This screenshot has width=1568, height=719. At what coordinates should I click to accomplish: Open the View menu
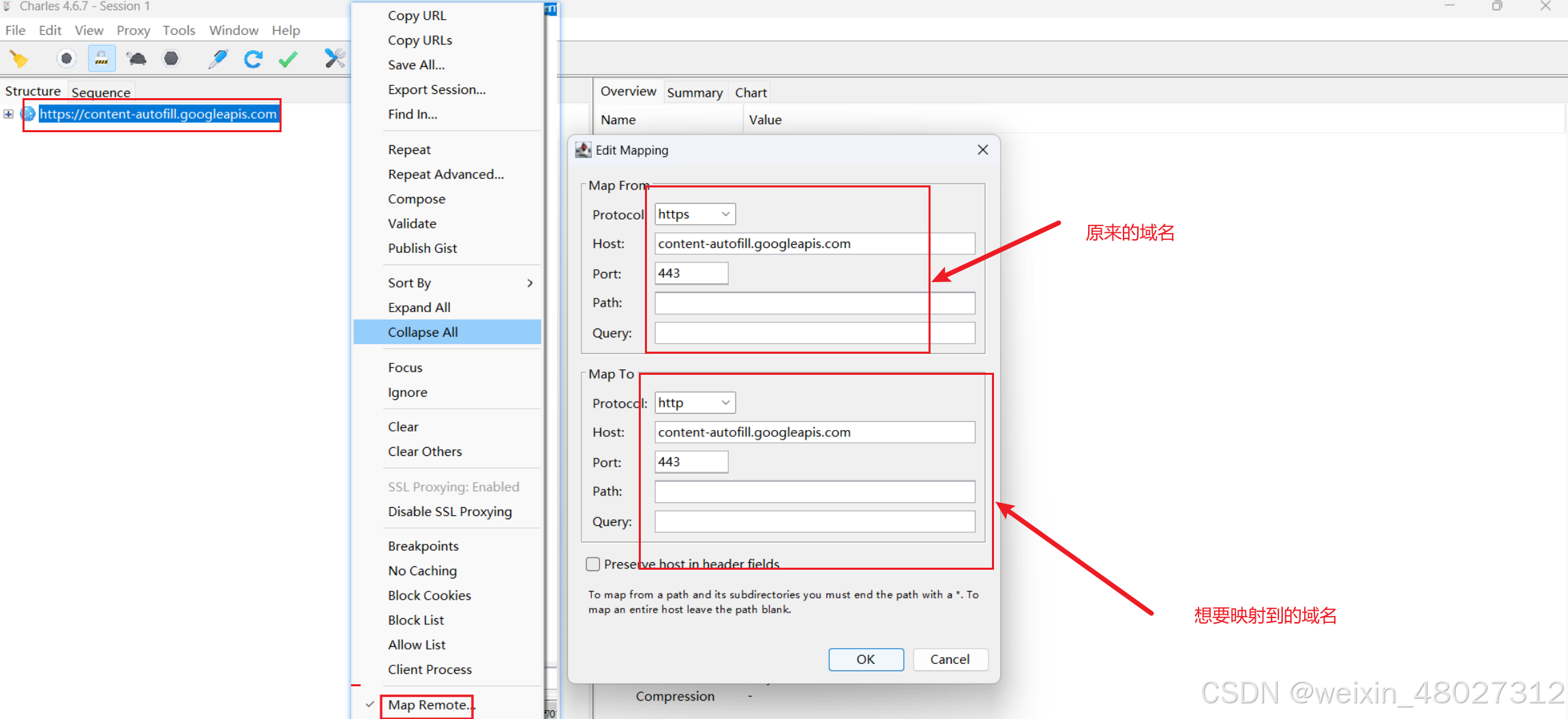click(x=89, y=31)
